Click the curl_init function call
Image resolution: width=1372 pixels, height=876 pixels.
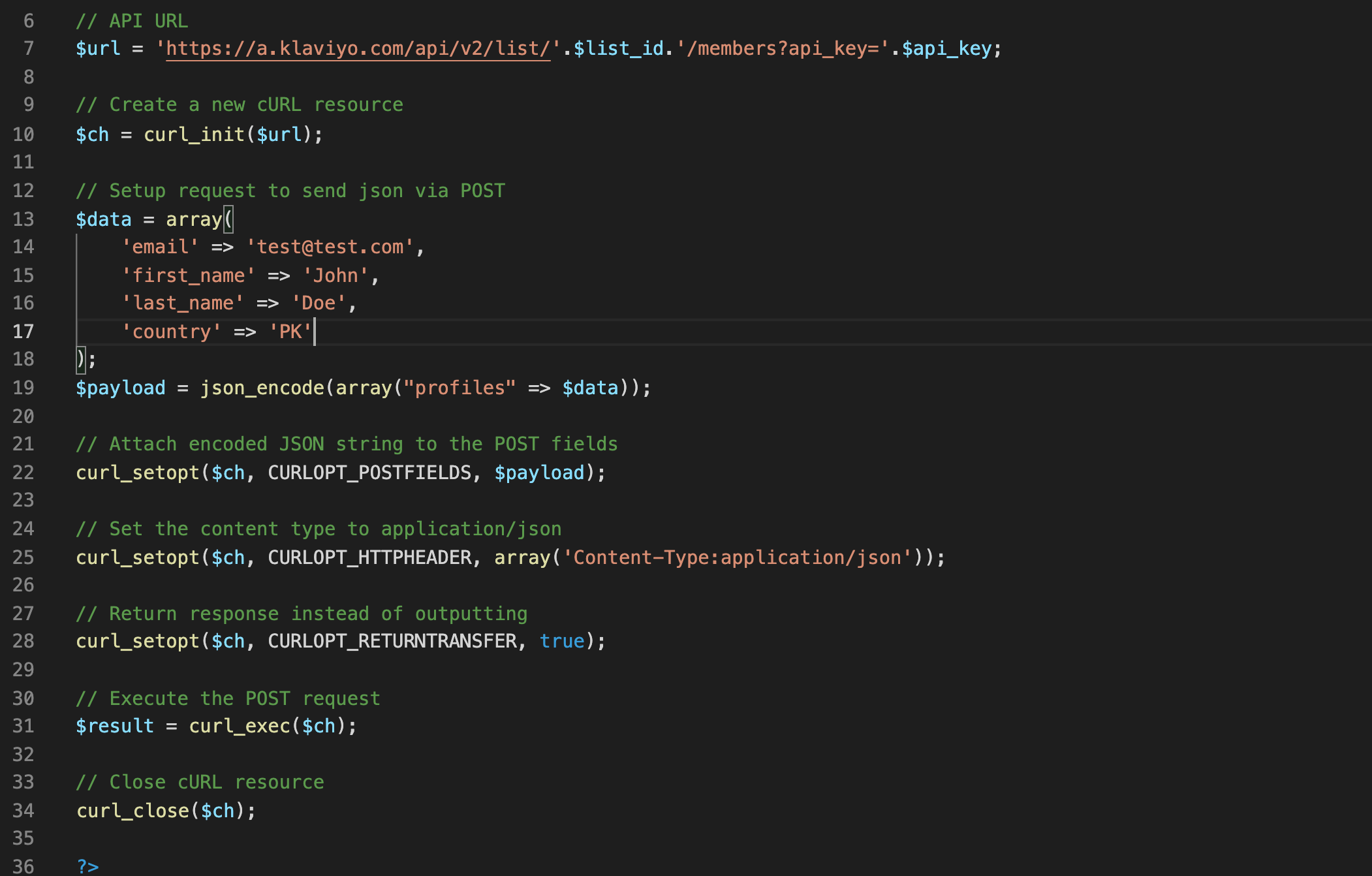(194, 134)
